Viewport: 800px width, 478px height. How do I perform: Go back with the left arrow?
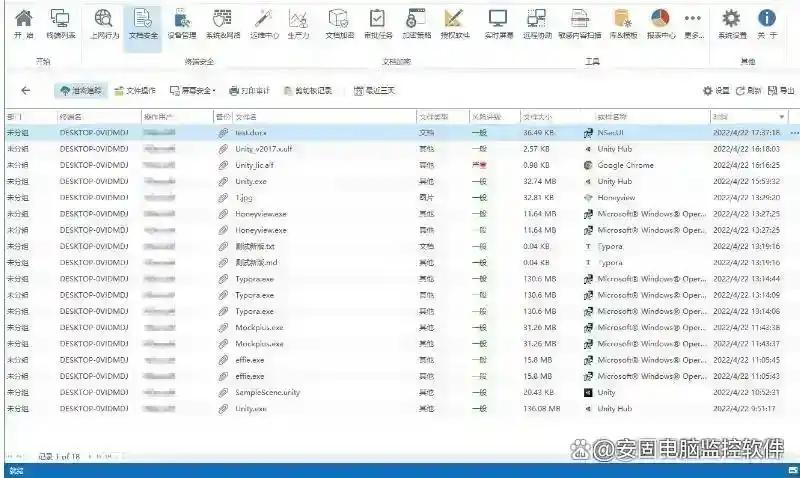pos(26,91)
